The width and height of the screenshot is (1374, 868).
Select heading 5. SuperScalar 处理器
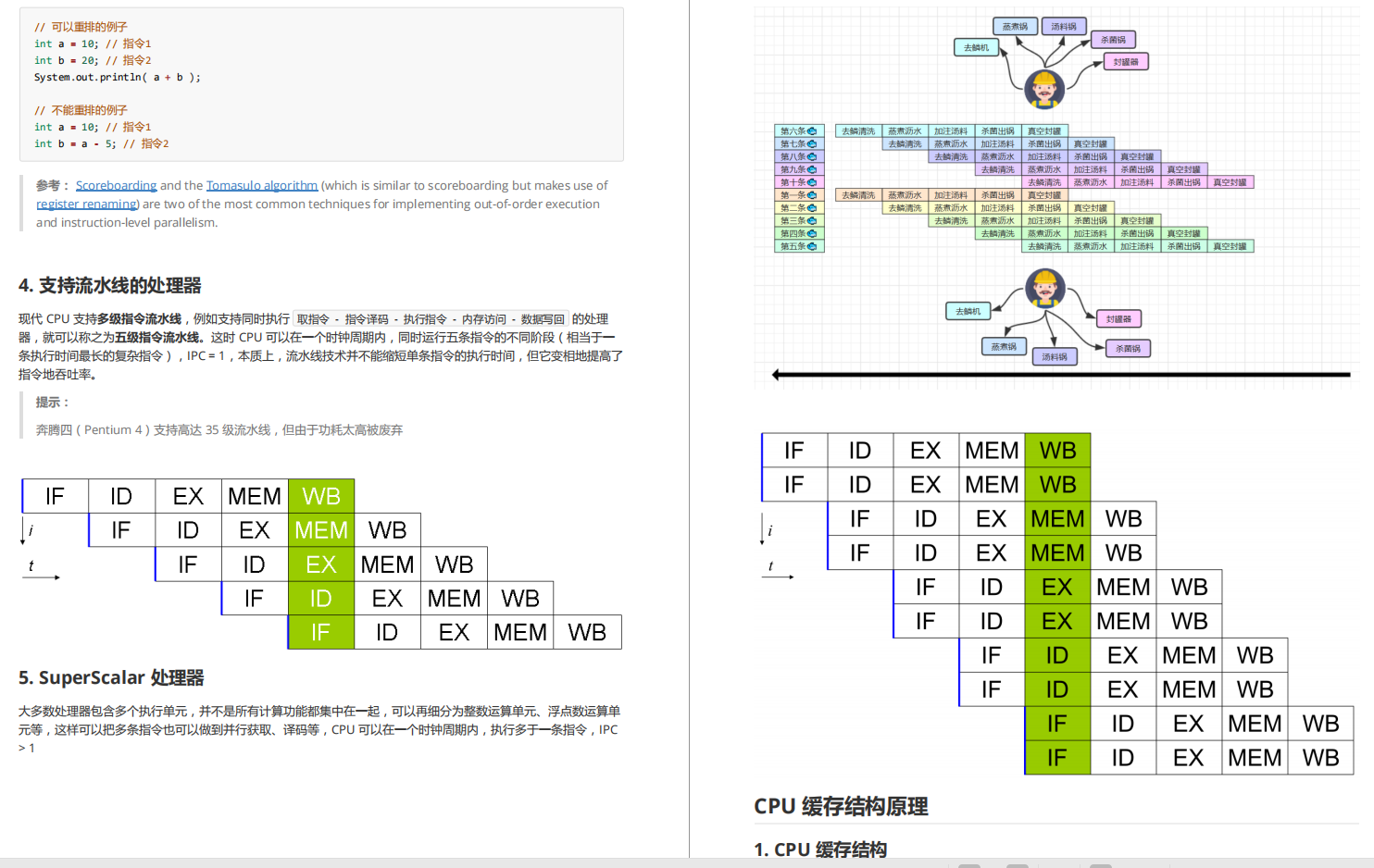click(111, 677)
